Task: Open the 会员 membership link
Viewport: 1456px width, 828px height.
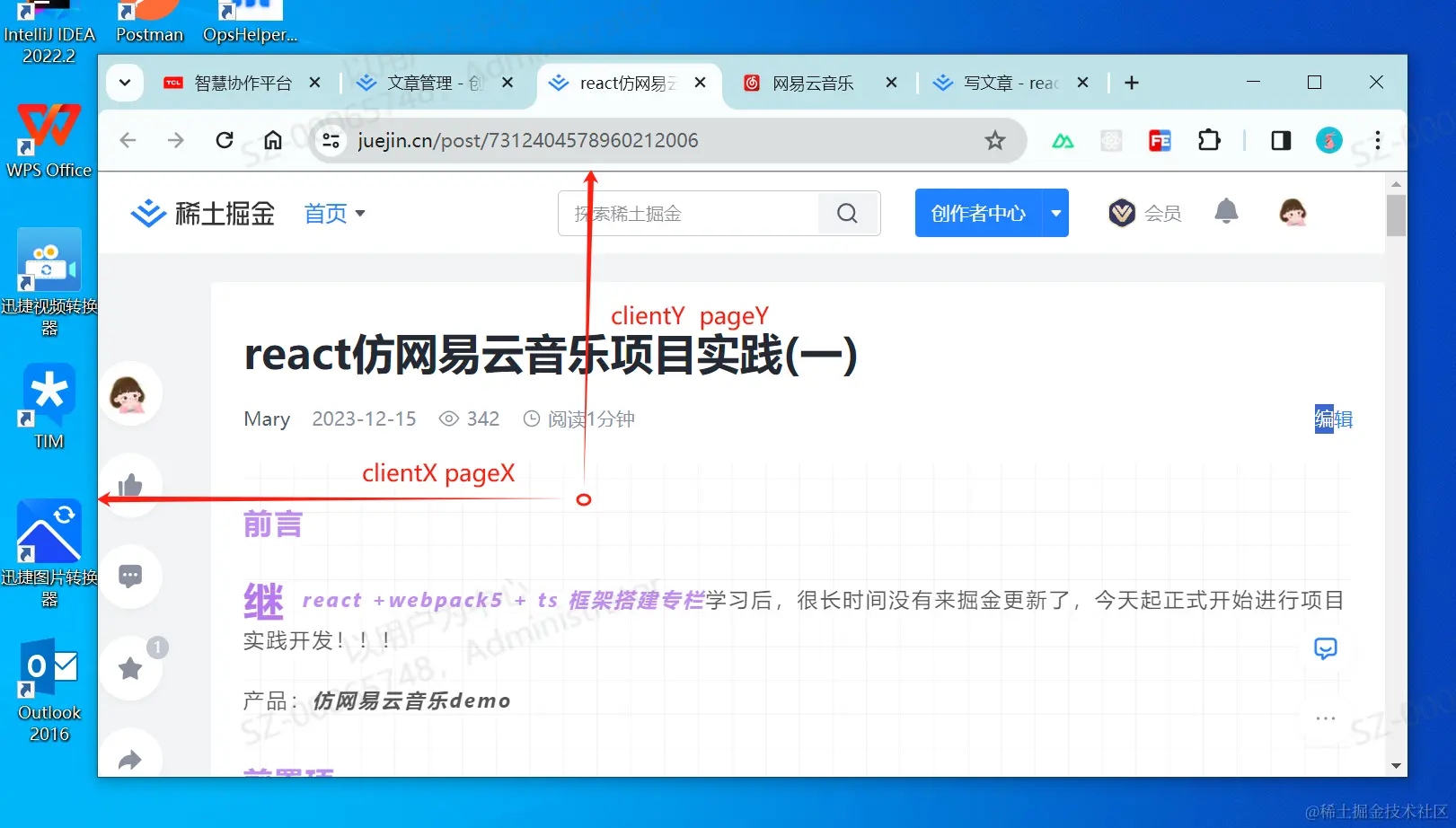Action: [1145, 213]
